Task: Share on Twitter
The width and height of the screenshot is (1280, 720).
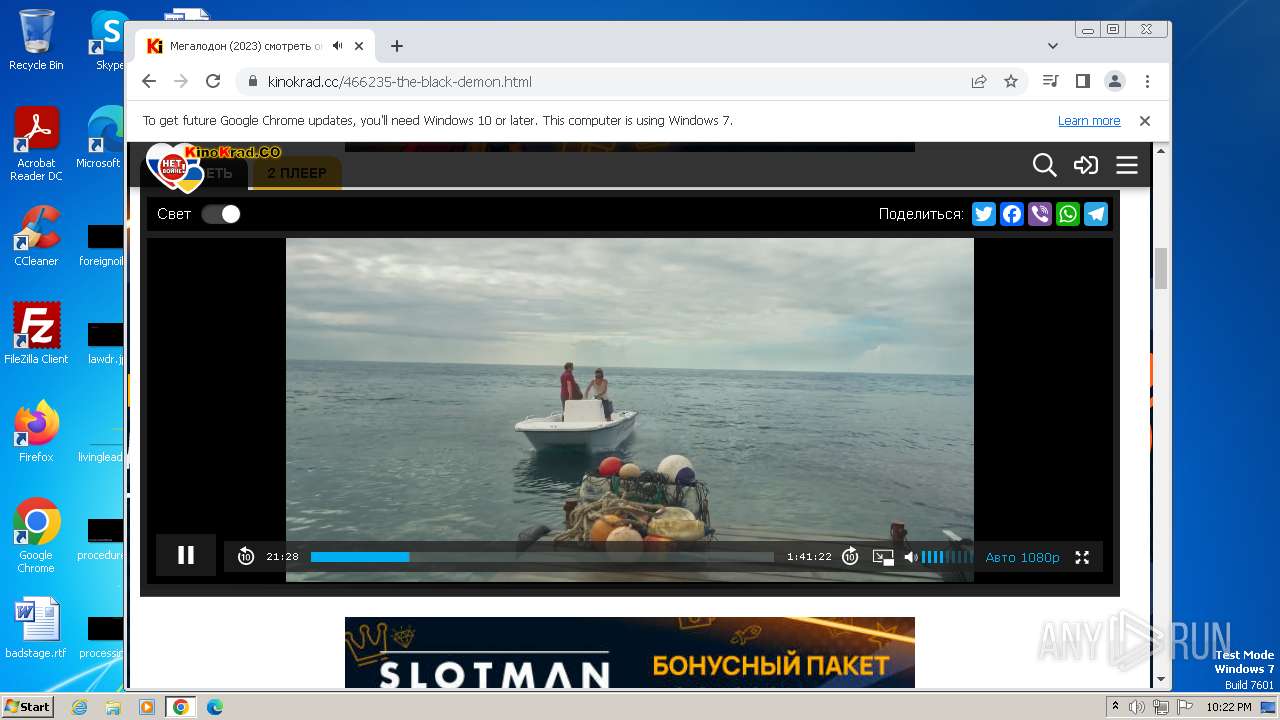Action: click(984, 214)
